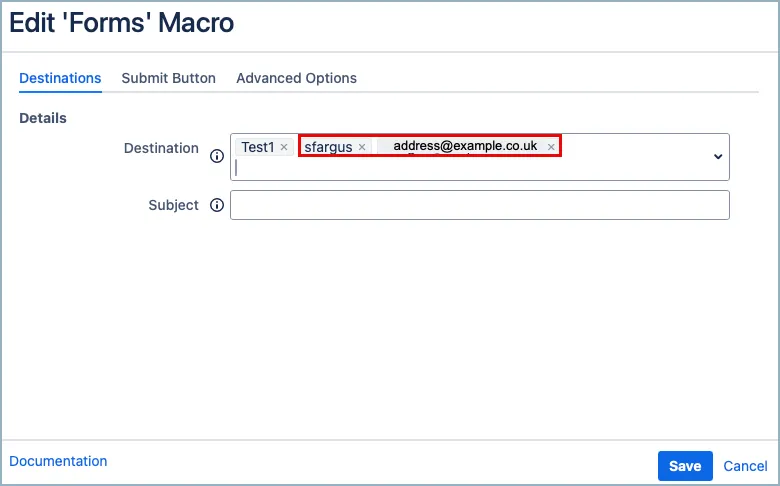Select the Test1 tag text

point(258,147)
